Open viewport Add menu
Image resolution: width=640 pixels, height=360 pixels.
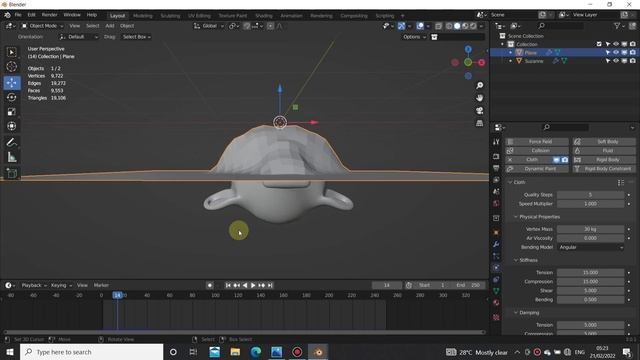[110, 26]
